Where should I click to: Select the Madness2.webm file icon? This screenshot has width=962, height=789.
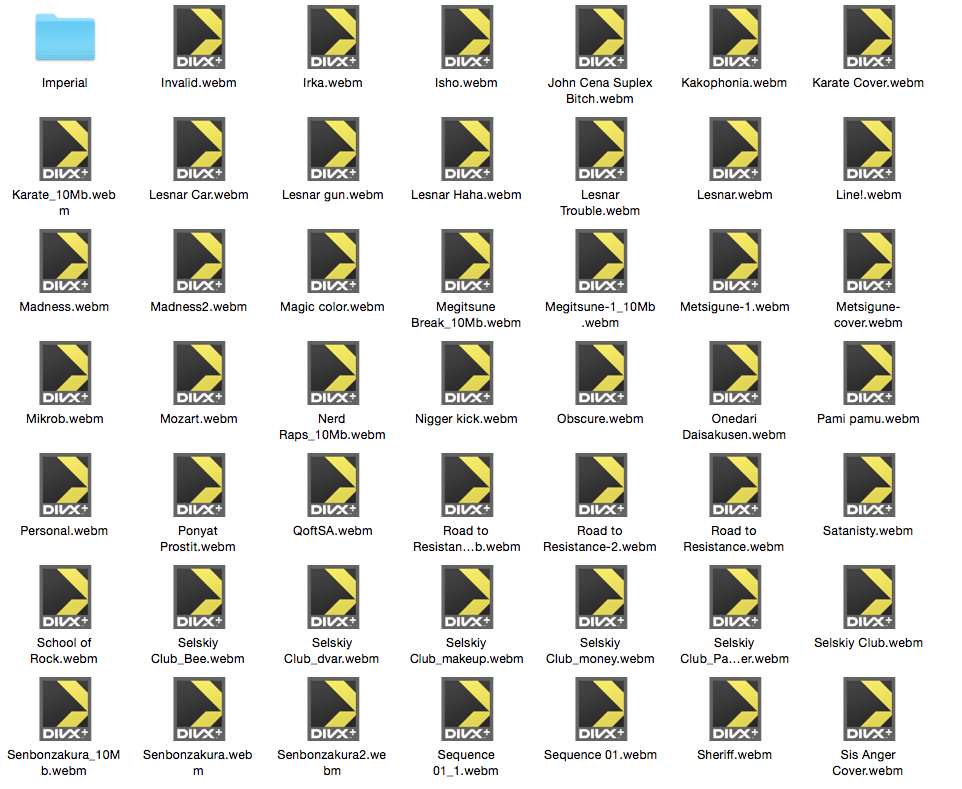(x=199, y=261)
